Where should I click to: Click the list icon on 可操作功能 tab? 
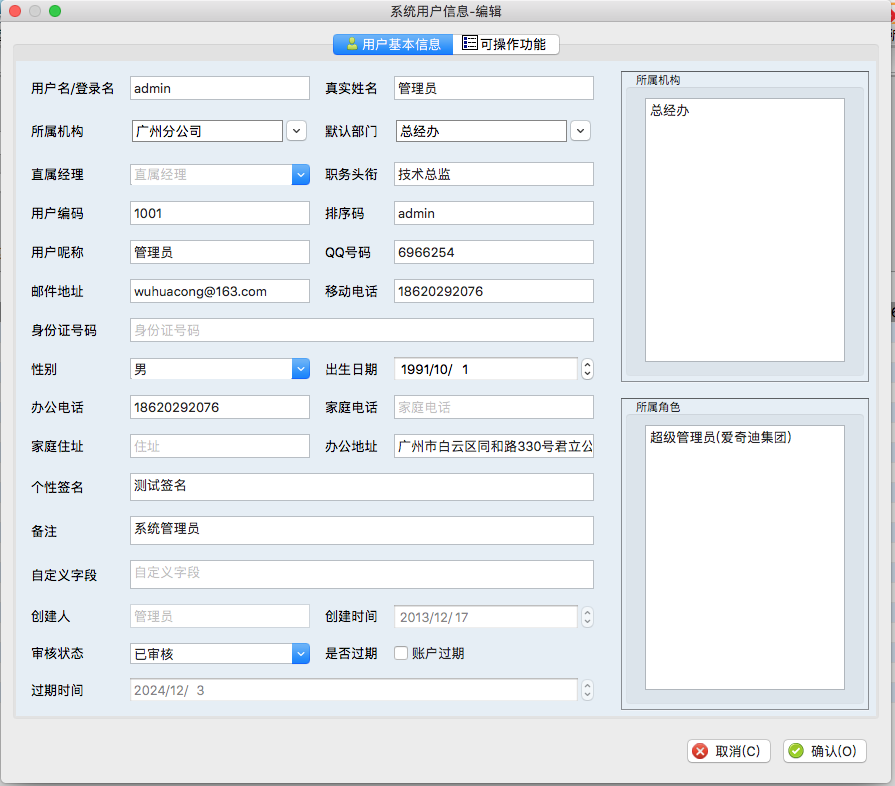click(469, 44)
